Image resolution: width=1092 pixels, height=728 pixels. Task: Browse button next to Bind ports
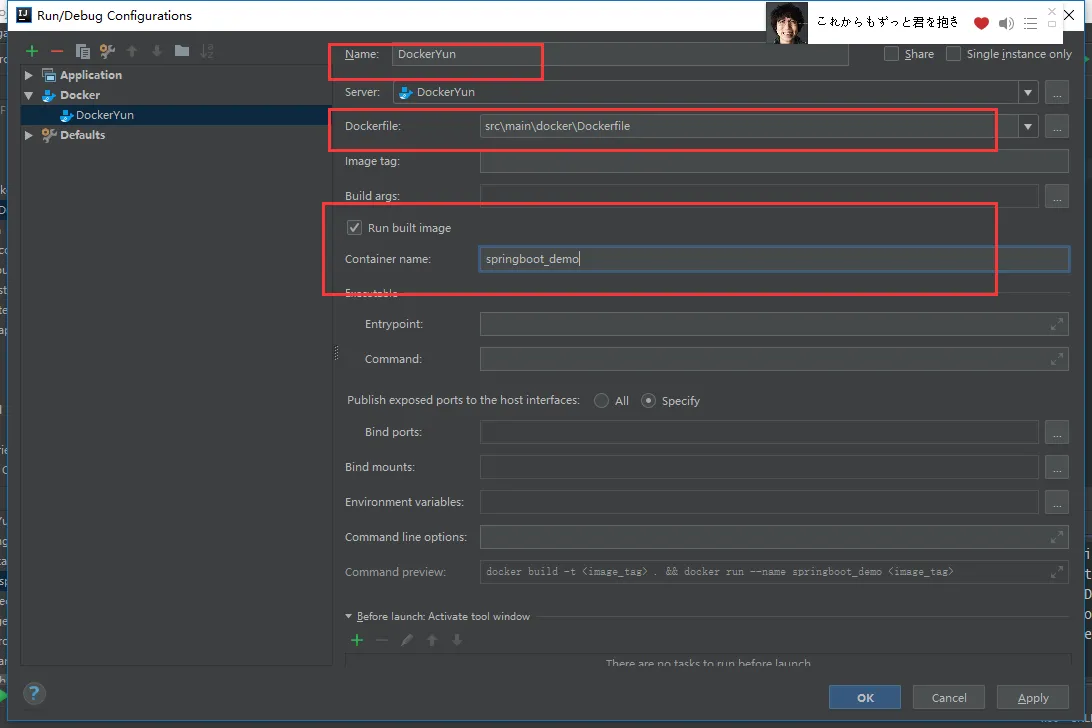click(1057, 432)
